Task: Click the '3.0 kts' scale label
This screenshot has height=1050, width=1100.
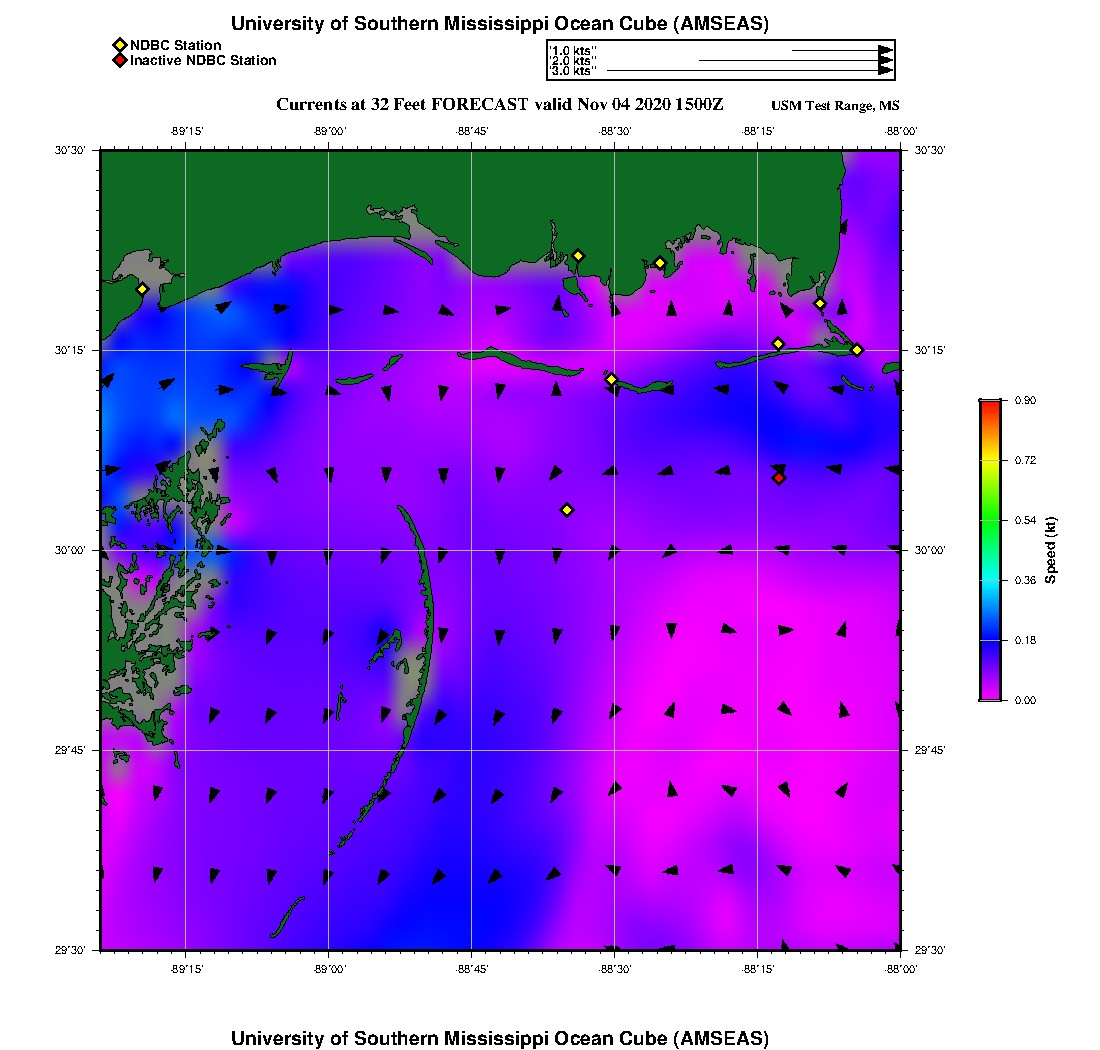Action: [x=574, y=72]
